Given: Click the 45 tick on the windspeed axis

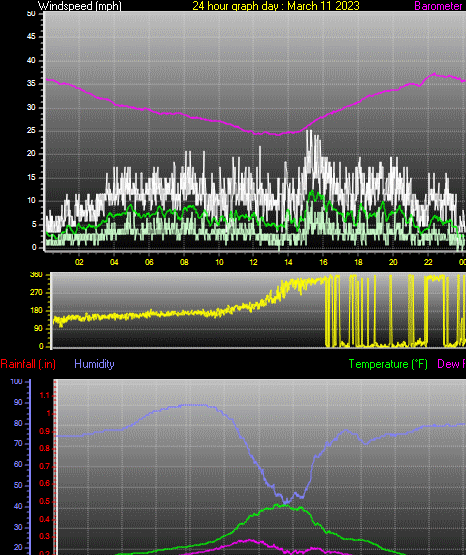Looking at the screenshot, I should (31, 37).
